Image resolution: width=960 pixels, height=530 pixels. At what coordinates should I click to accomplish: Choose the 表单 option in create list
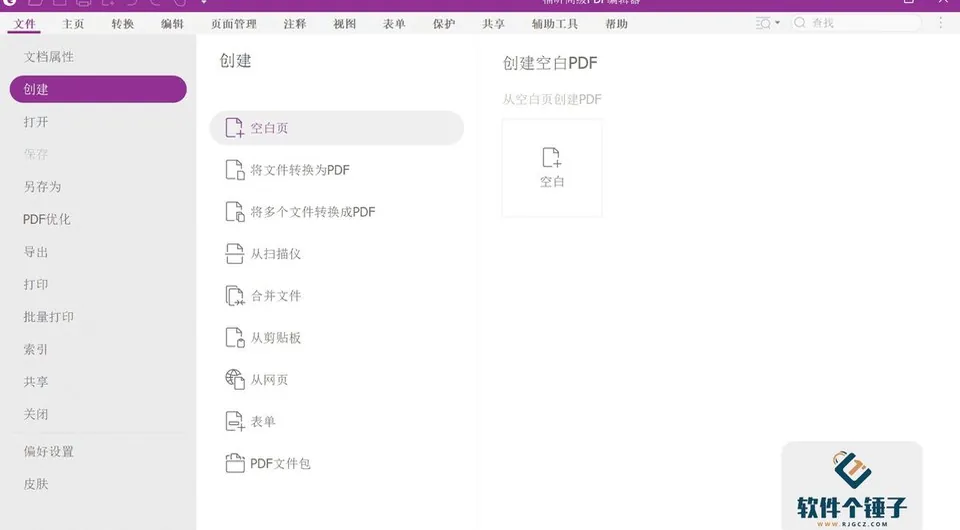337,422
